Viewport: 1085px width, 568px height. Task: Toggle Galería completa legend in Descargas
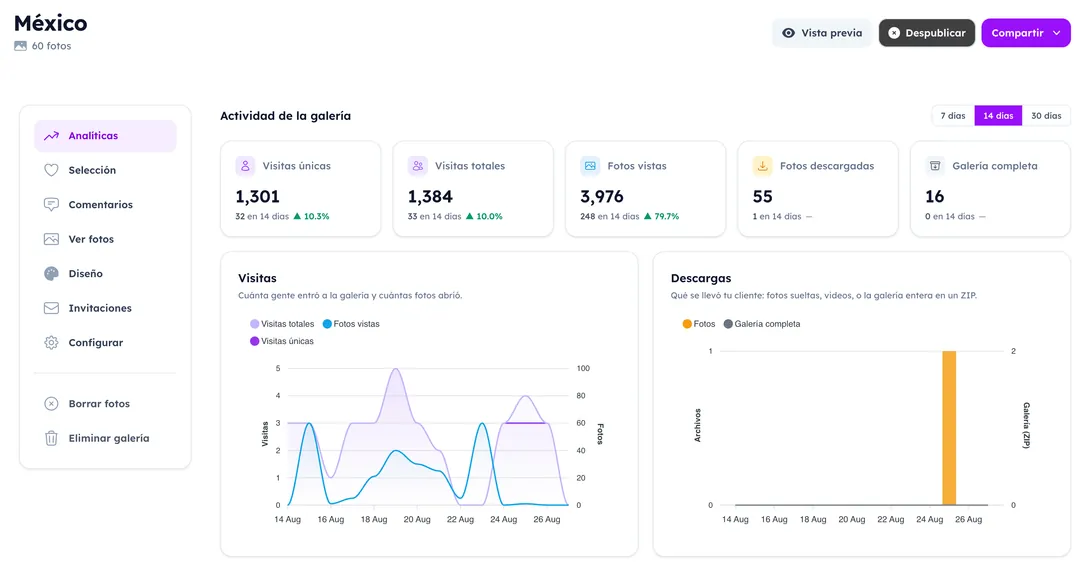(762, 324)
